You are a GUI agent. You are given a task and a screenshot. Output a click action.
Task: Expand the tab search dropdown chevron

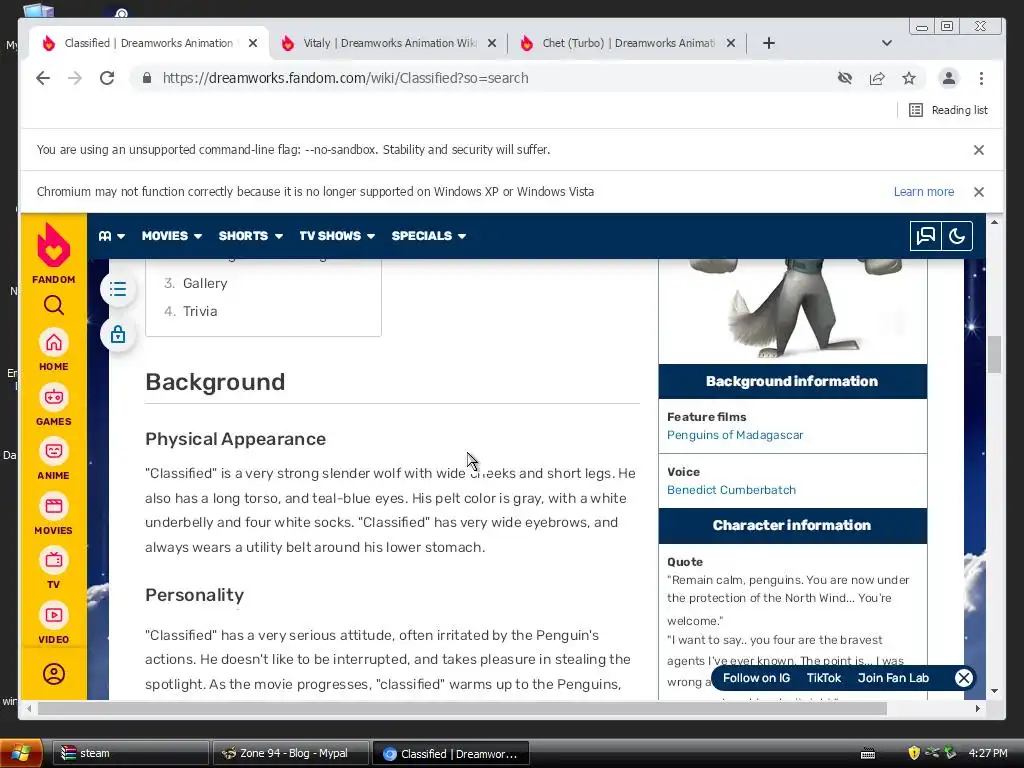coord(886,43)
